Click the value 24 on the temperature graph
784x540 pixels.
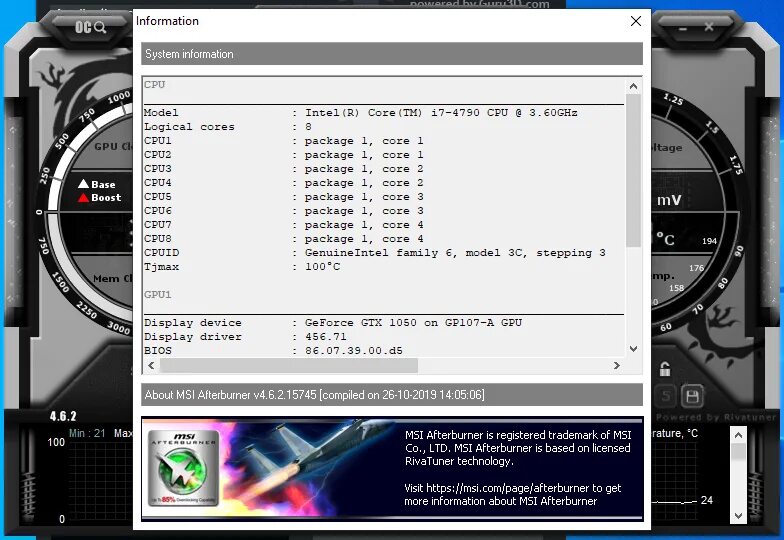click(x=706, y=500)
